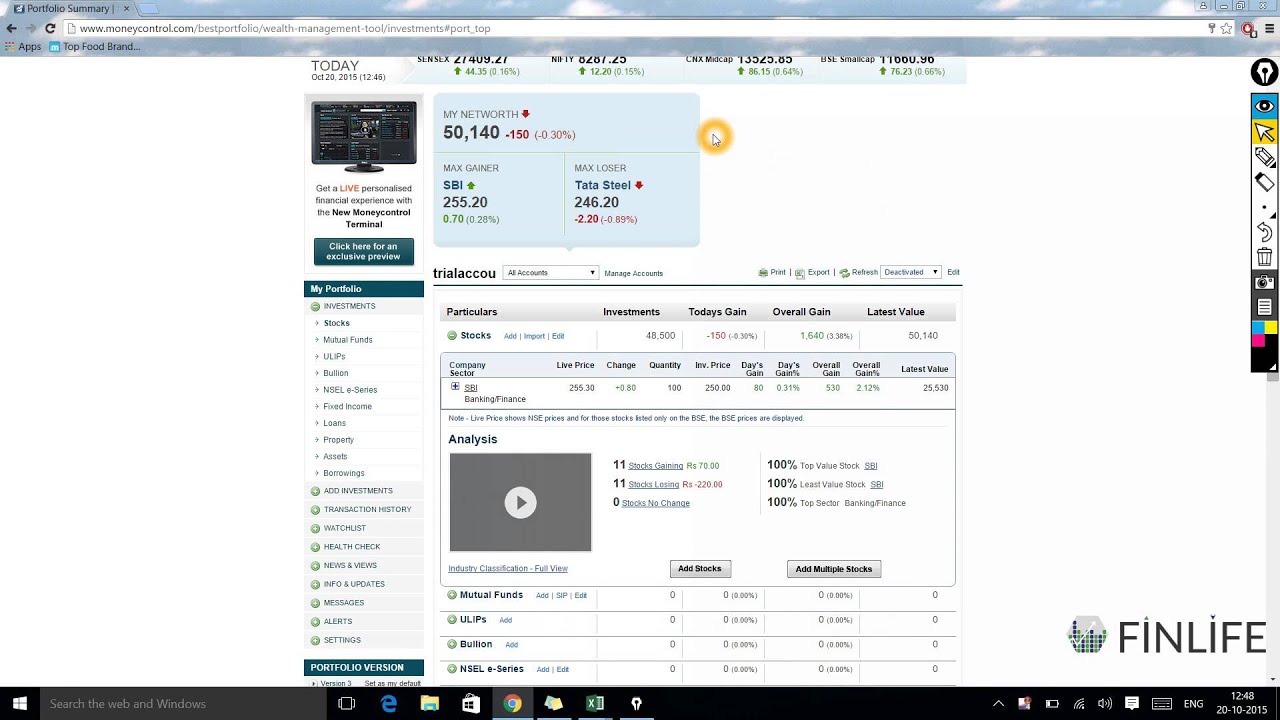The width and height of the screenshot is (1280, 720).
Task: Click the trash clear-all icon
Action: (x=1265, y=258)
